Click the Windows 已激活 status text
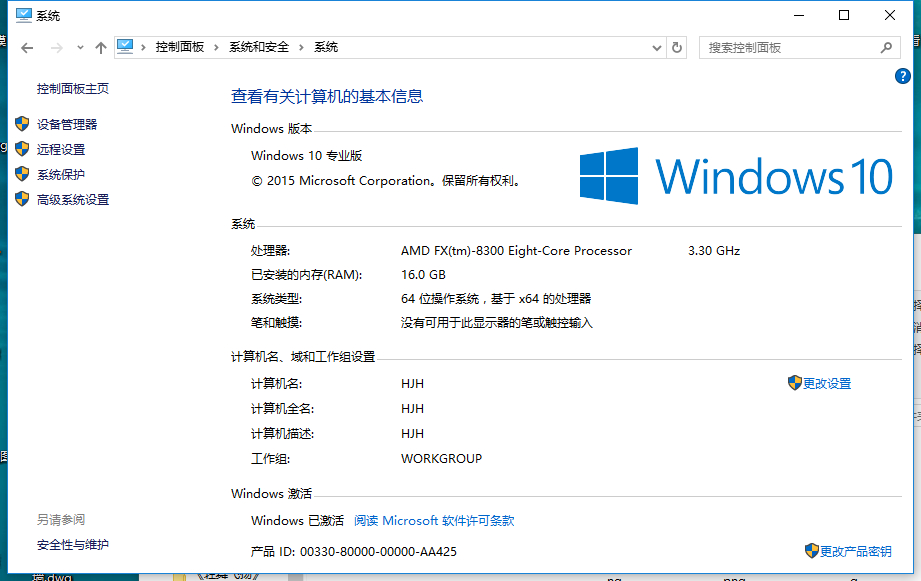The width and height of the screenshot is (921, 581). point(297,520)
